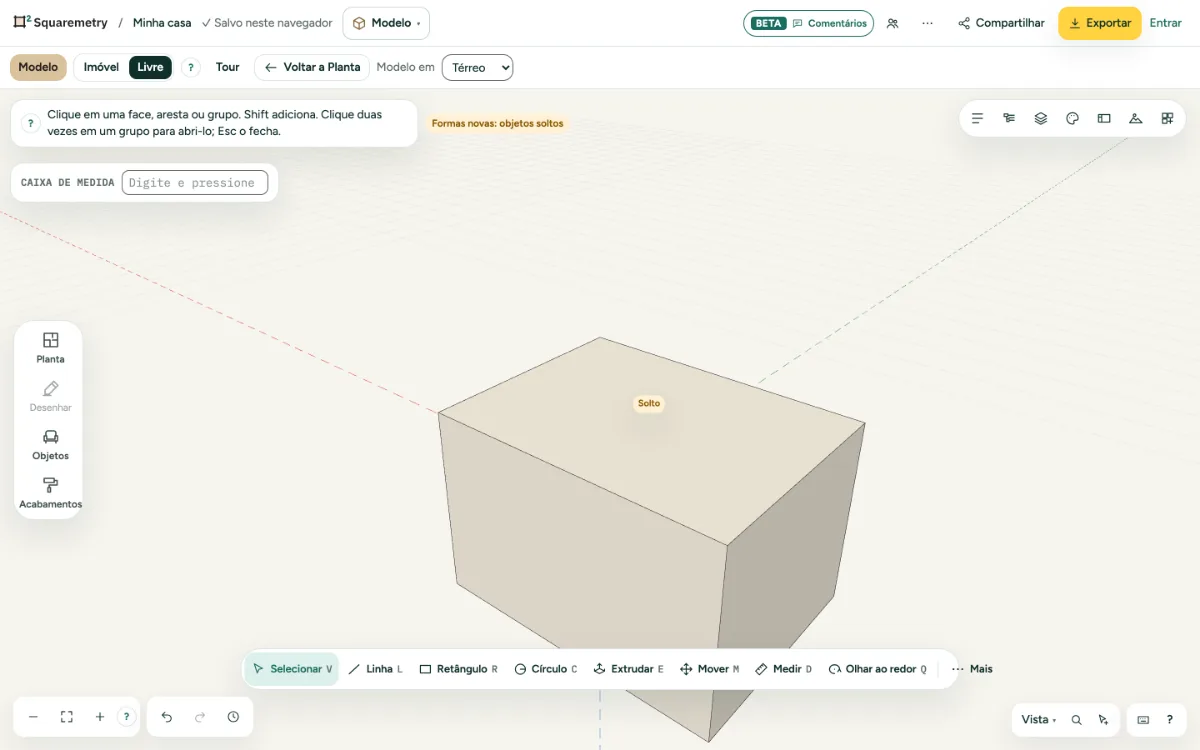Open the collaborators people icon

[893, 23]
